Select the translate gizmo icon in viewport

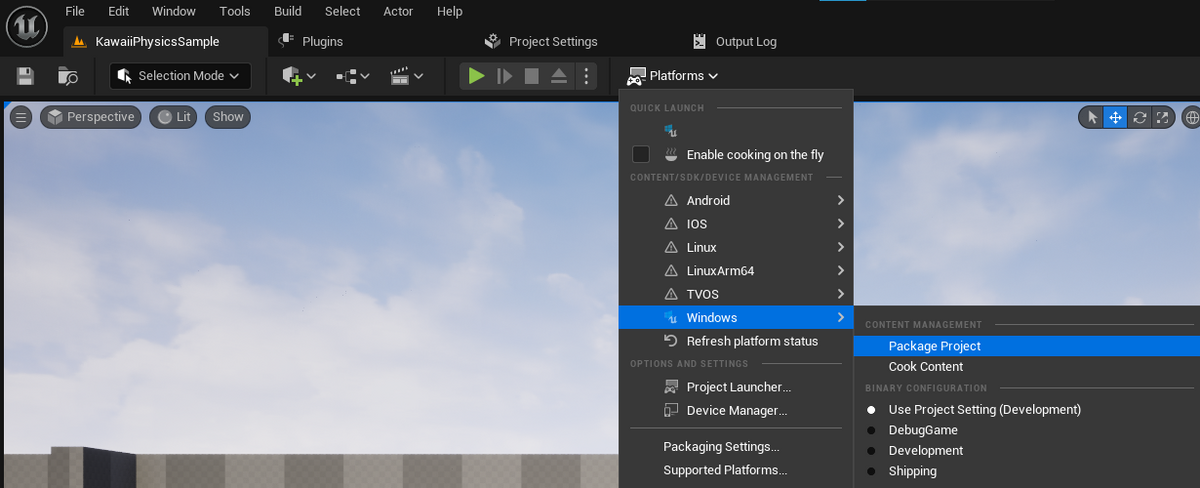click(1115, 117)
